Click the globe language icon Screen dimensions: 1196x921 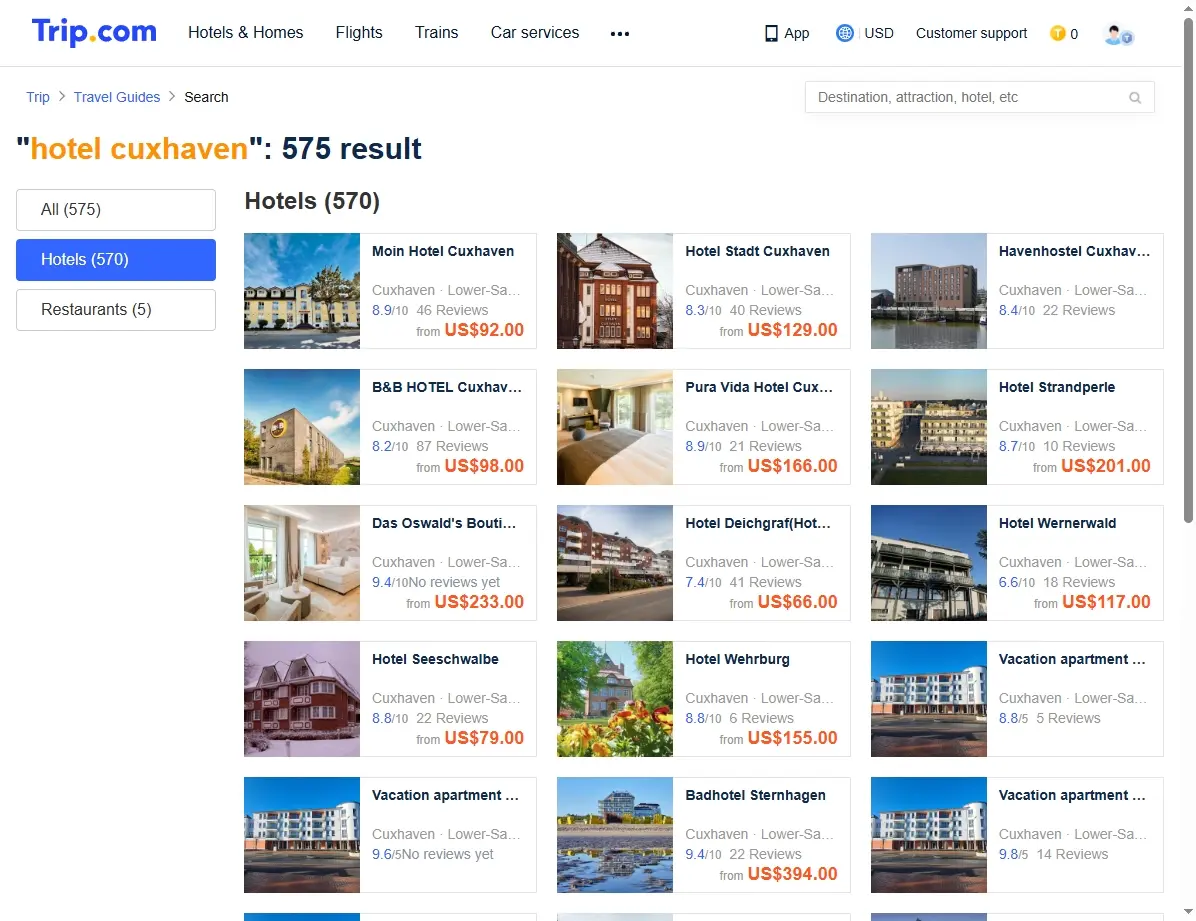point(844,33)
